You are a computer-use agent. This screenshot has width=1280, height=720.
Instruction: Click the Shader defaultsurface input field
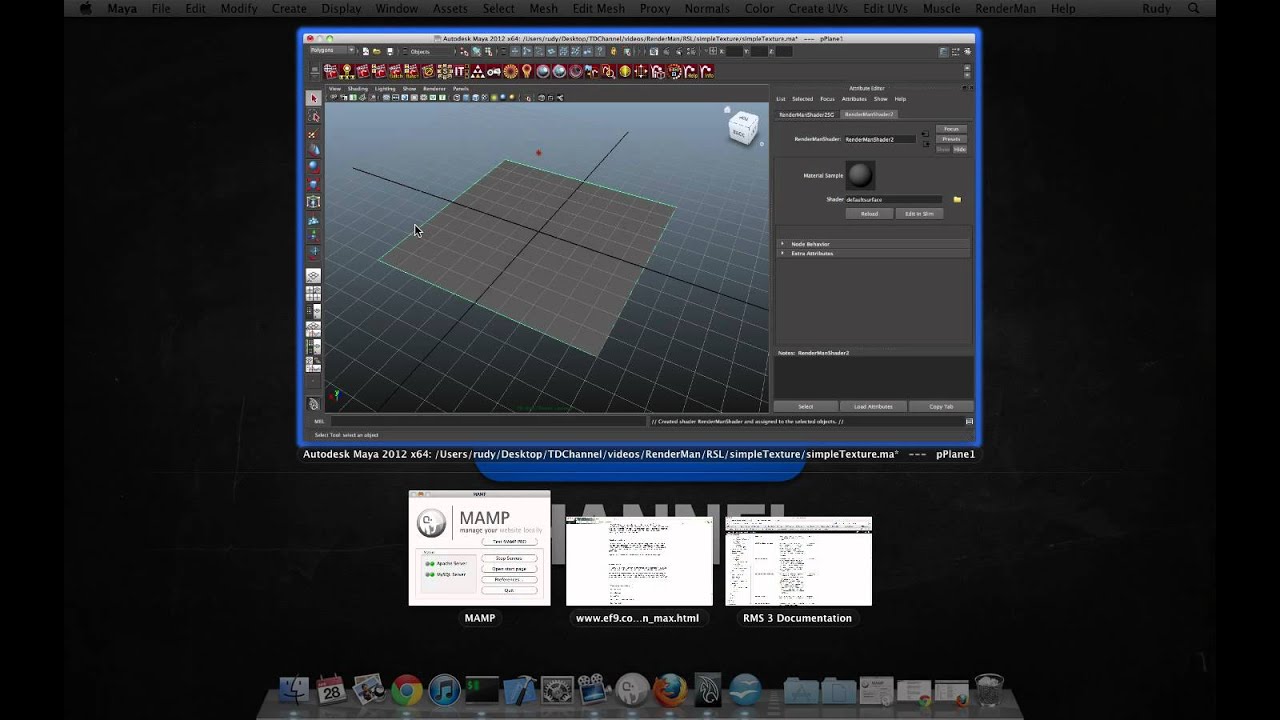[893, 199]
